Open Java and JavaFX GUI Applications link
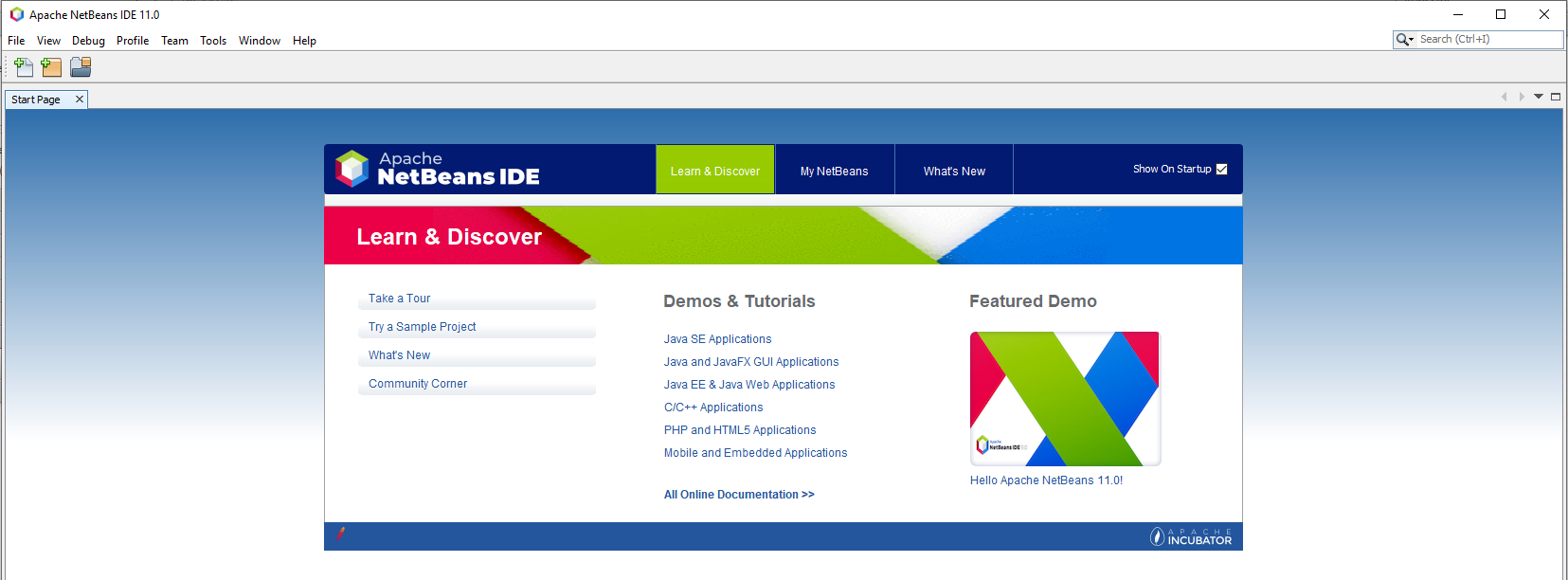Screen dimensions: 1568x580 click(x=751, y=362)
